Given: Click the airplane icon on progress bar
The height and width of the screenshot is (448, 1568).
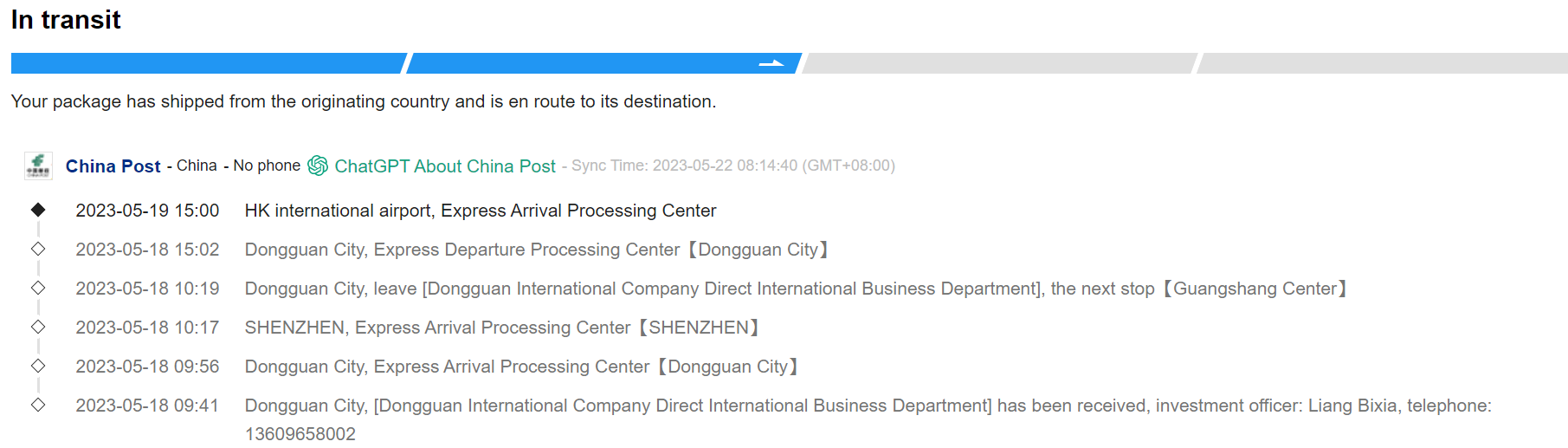Looking at the screenshot, I should [771, 63].
